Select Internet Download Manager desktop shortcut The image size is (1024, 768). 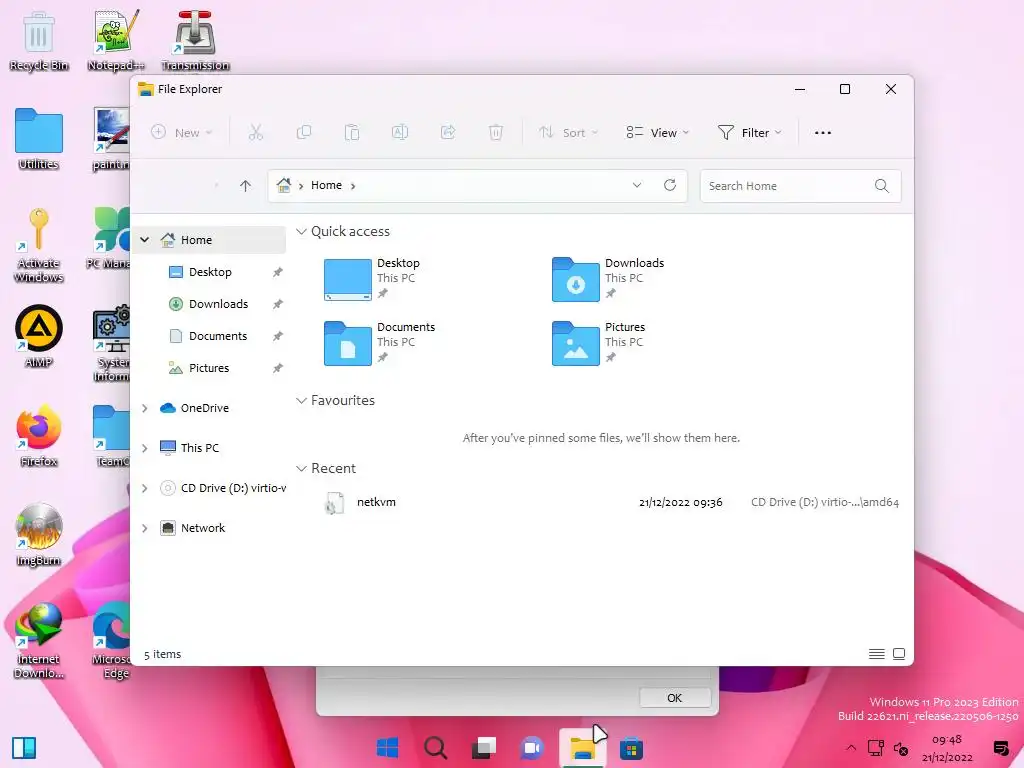(39, 641)
